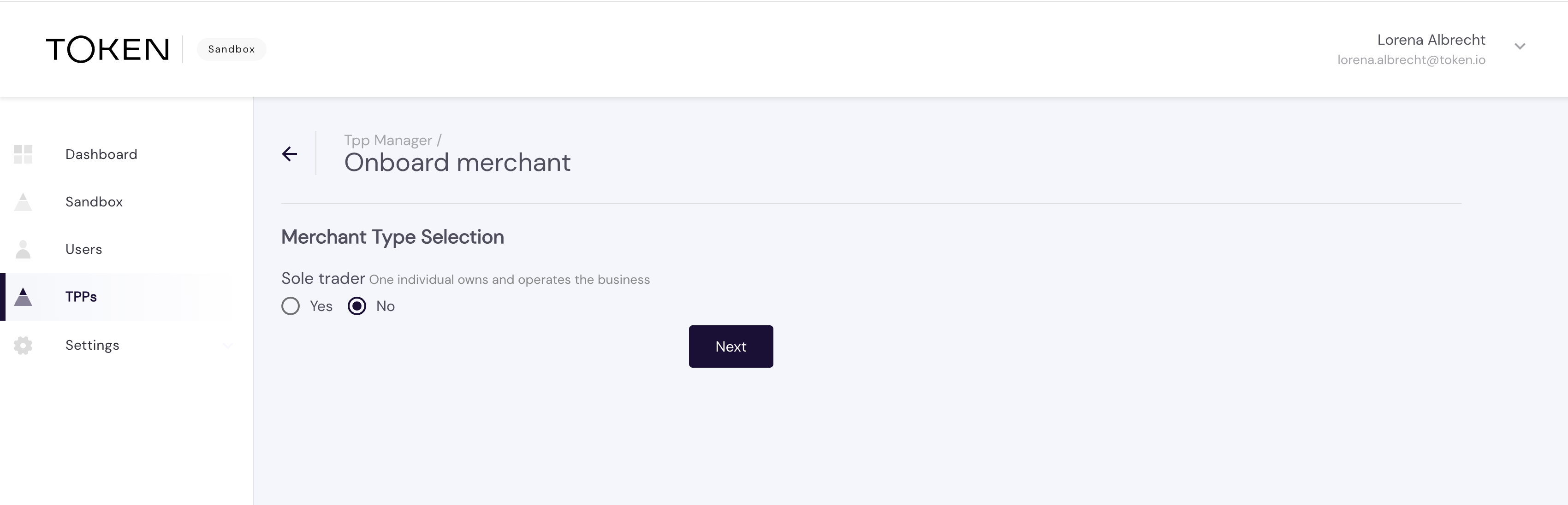Click the TOKEN logo
This screenshot has width=1568, height=505.
tap(108, 49)
